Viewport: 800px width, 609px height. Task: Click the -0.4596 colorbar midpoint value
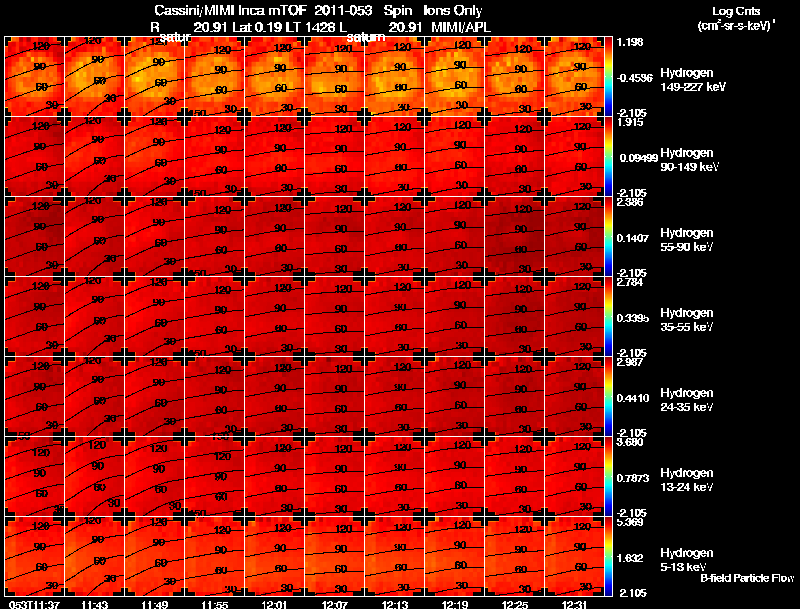click(634, 78)
